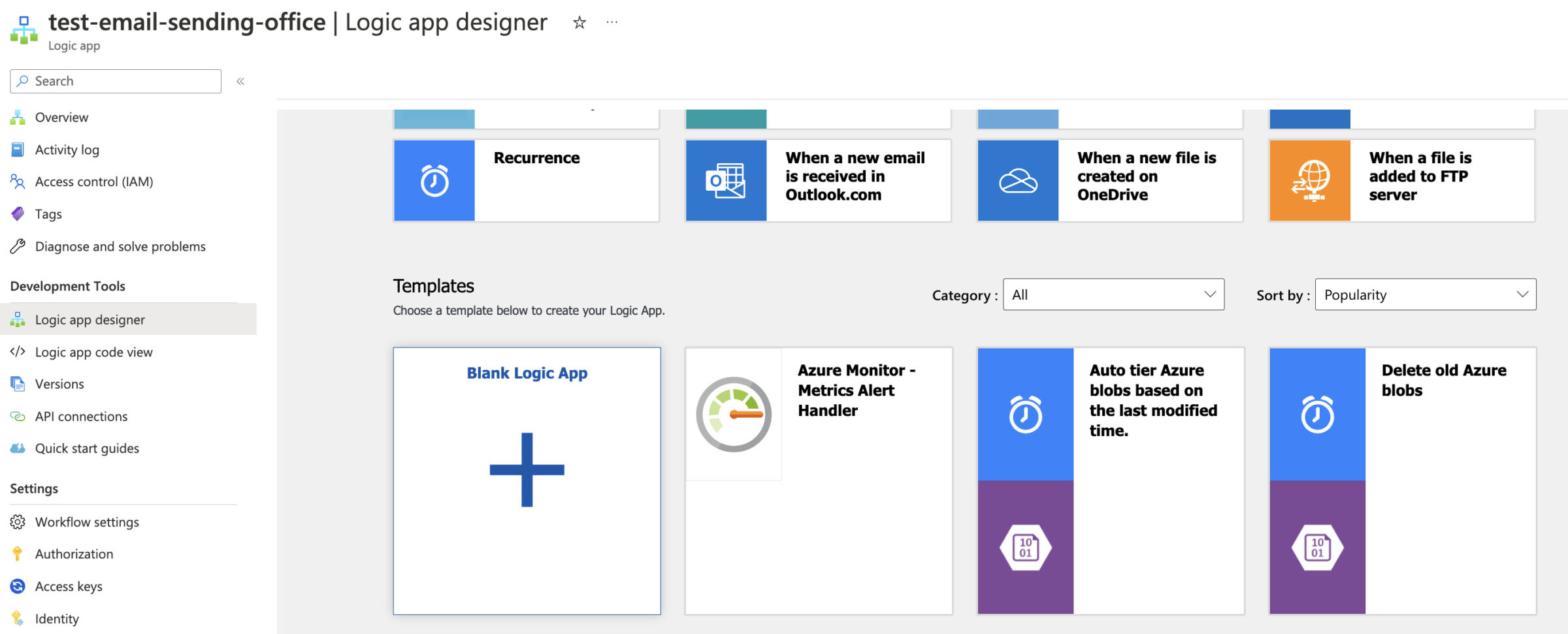1568x634 pixels.
Task: Click the code view brackets icon
Action: click(x=18, y=352)
